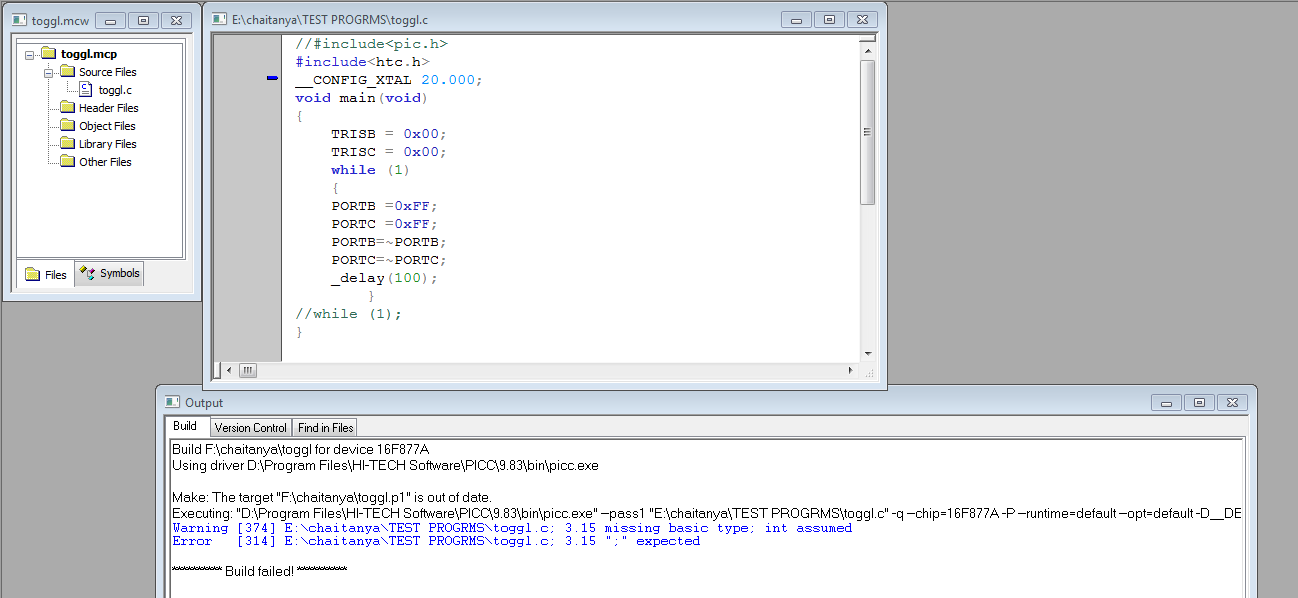The image size is (1298, 598).
Task: Click the 'while (1)' statement line
Action: pos(370,170)
